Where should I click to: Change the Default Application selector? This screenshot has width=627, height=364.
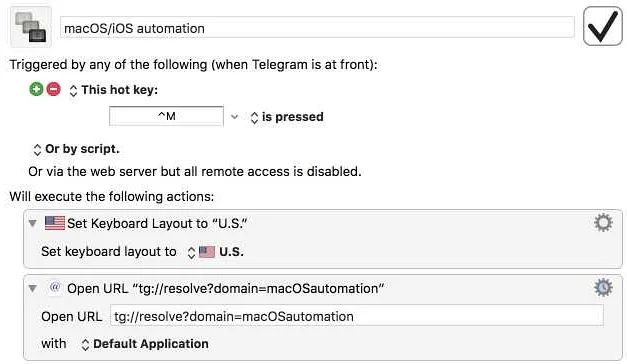[145, 344]
